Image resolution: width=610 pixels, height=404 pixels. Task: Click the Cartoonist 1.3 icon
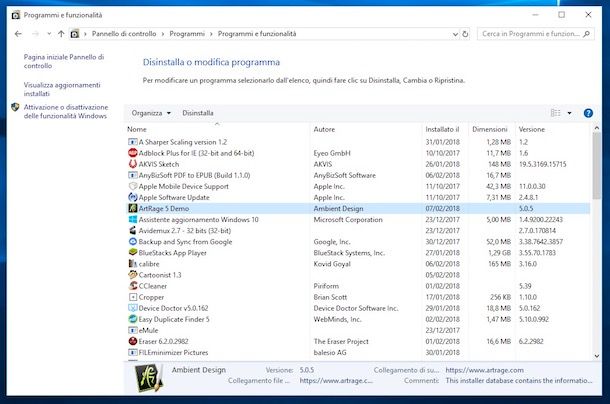click(x=133, y=275)
